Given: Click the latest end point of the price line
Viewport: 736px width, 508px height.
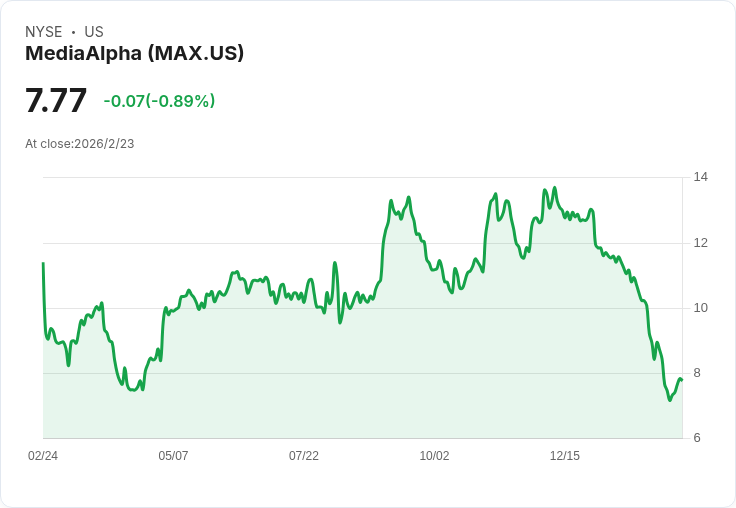Looking at the screenshot, I should pos(681,379).
